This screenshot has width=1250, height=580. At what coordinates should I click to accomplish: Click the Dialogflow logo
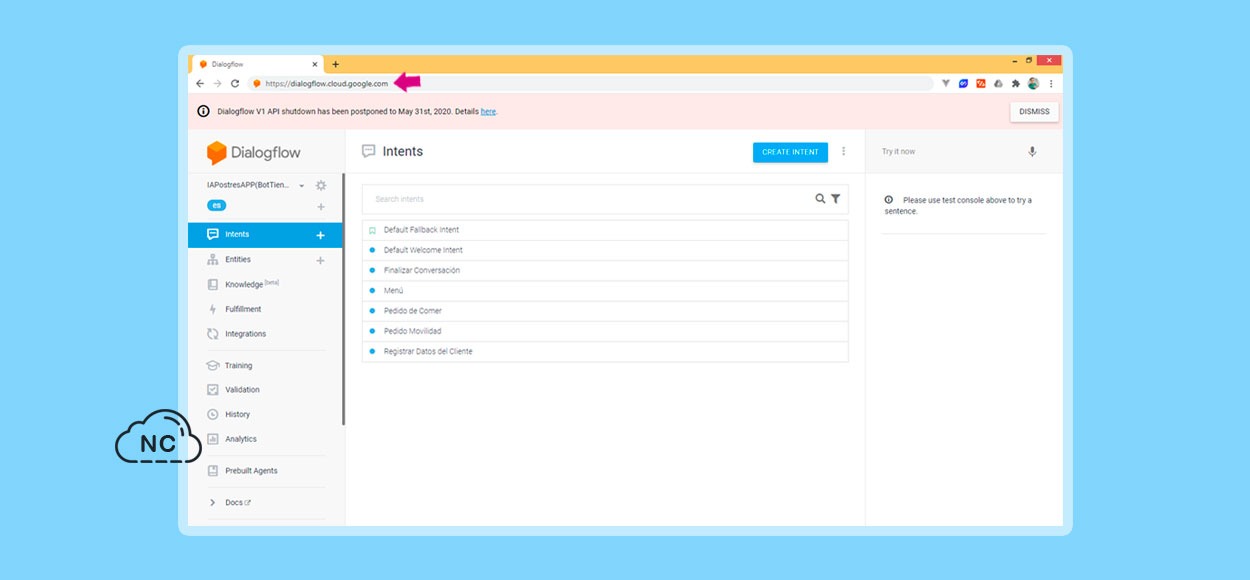(253, 152)
